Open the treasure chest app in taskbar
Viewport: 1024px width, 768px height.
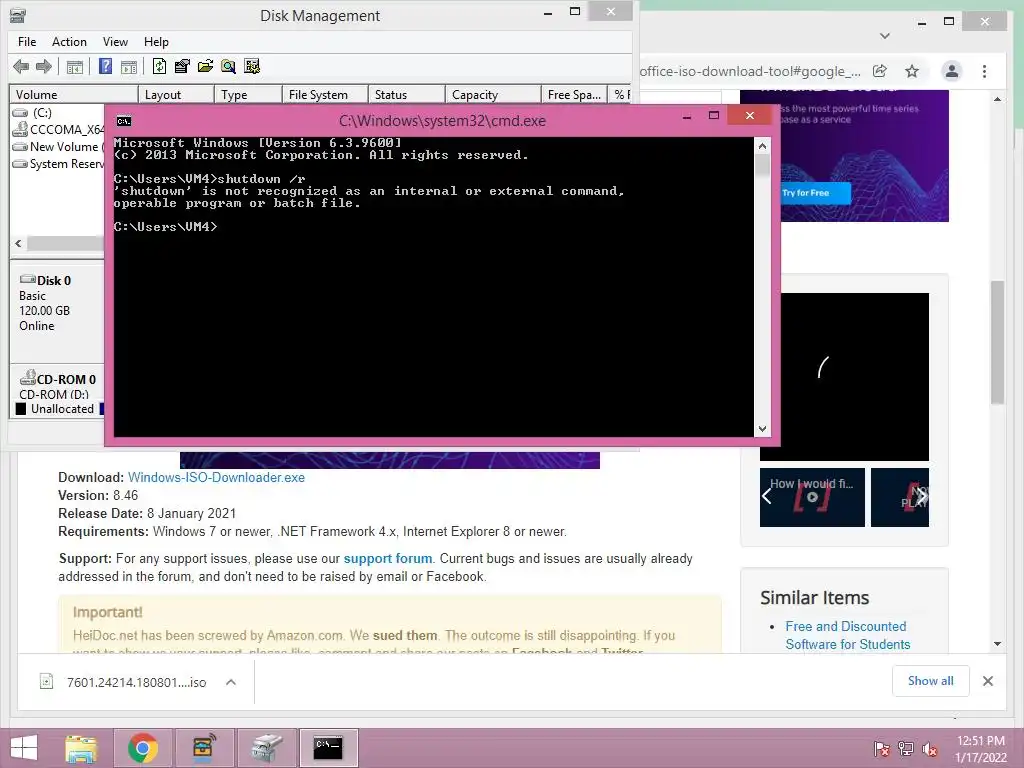coord(204,748)
